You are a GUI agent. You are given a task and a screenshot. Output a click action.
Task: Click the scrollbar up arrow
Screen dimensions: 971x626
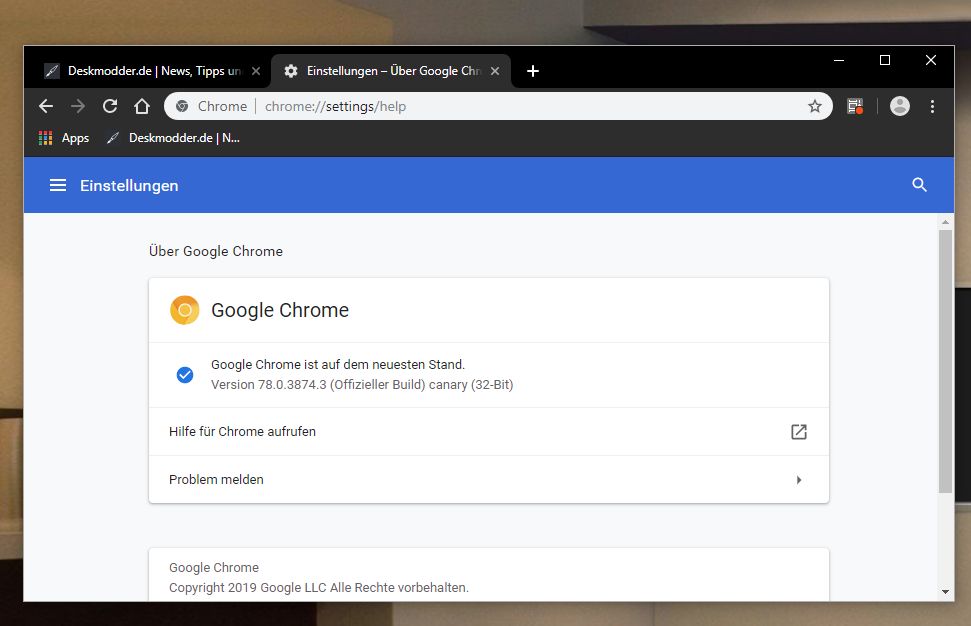pyautogui.click(x=945, y=222)
